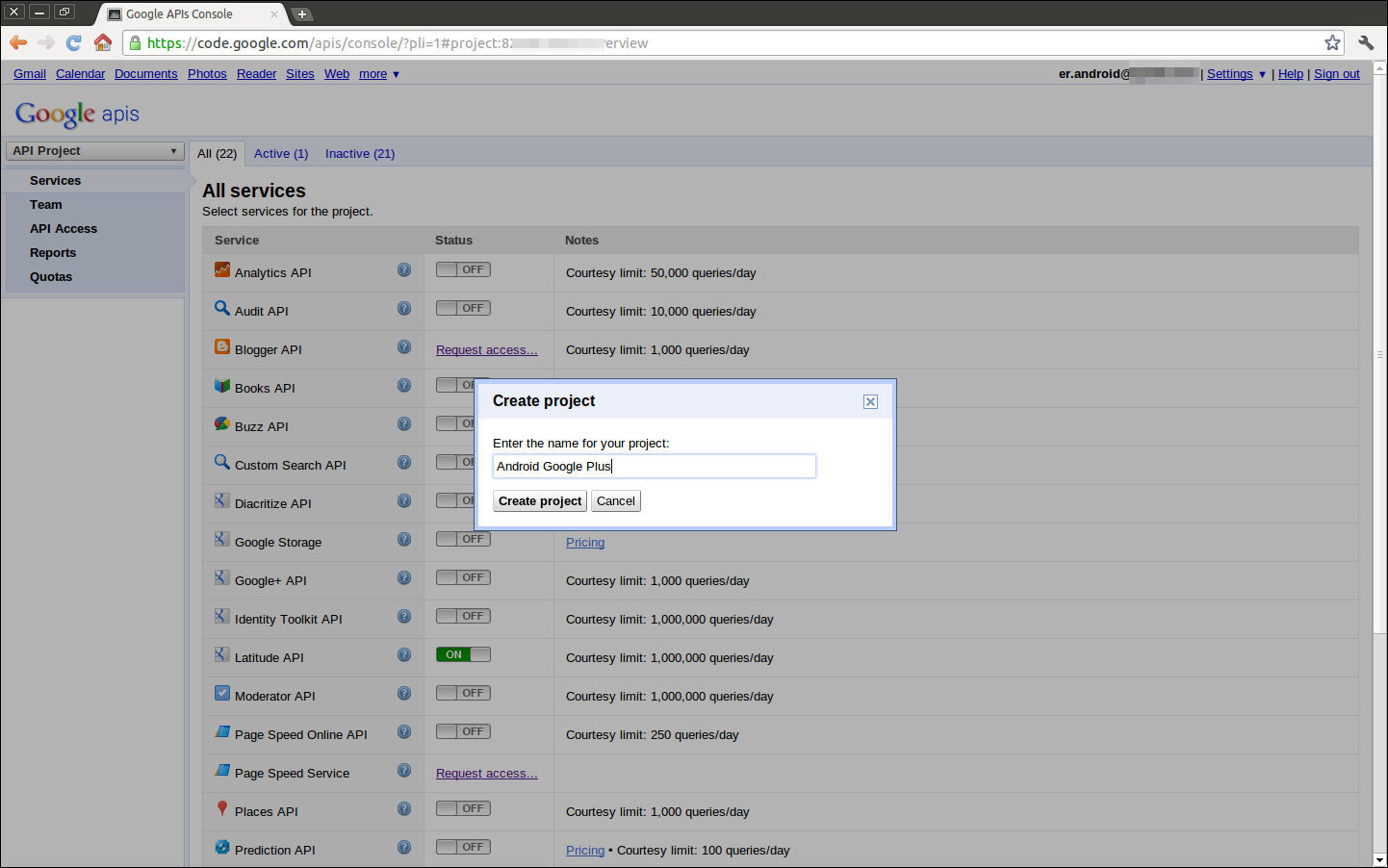
Task: Click the project name input field
Action: pyautogui.click(x=655, y=467)
